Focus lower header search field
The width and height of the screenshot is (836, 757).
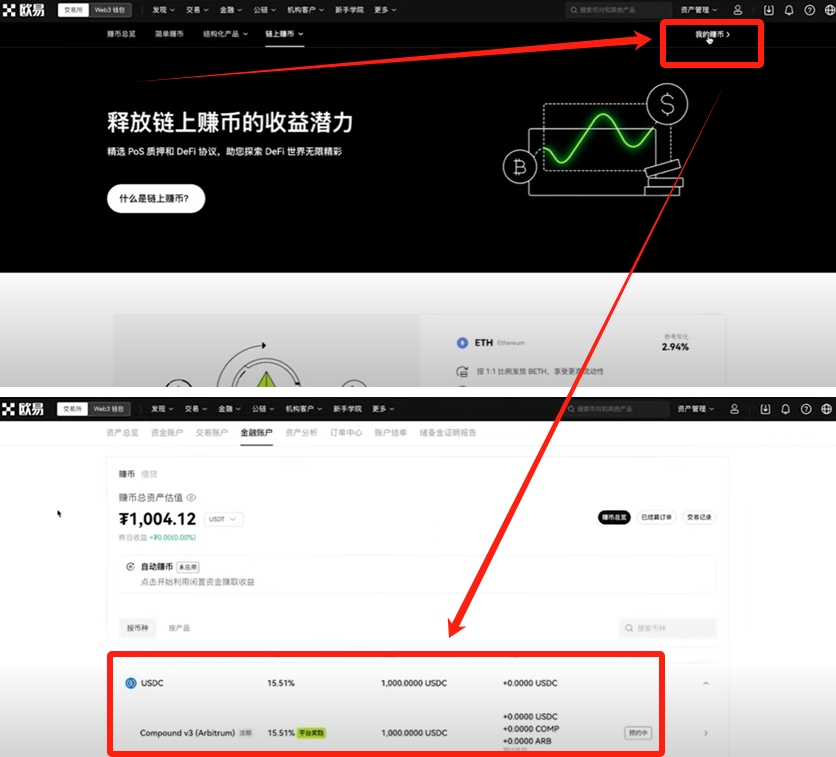click(x=615, y=409)
